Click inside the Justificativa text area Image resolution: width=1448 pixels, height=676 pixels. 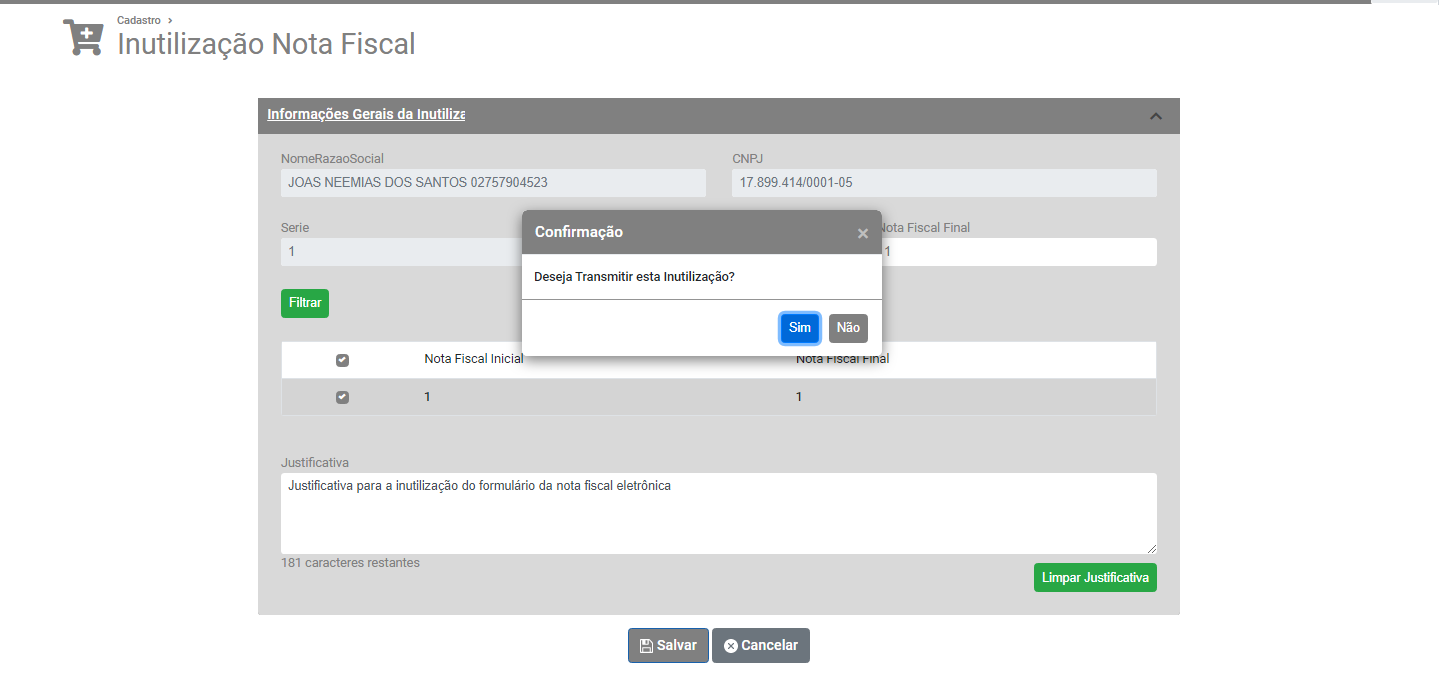click(x=718, y=514)
